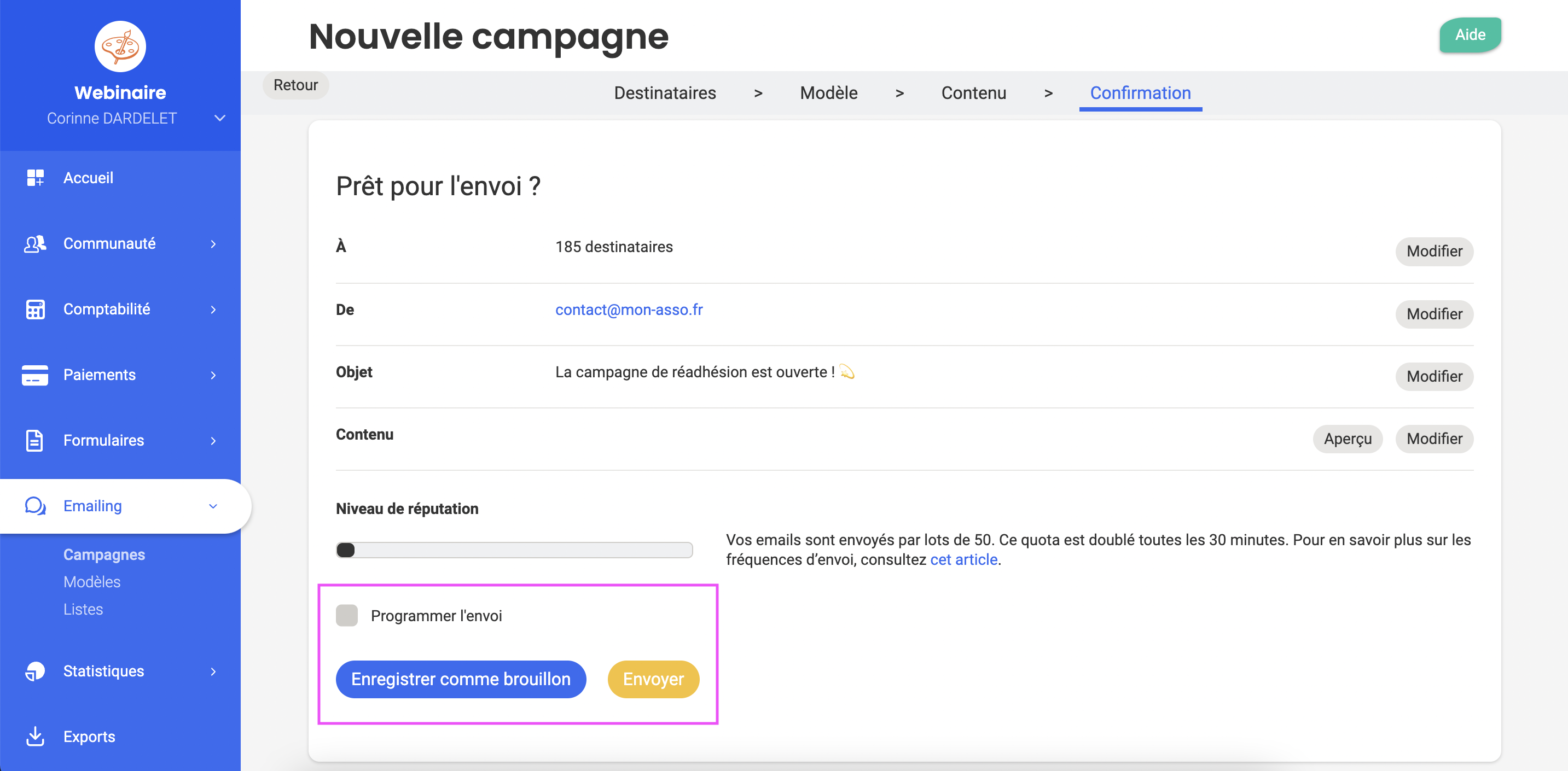The image size is (1568, 771).
Task: Expand the Paiements submenu chevron
Action: [213, 375]
